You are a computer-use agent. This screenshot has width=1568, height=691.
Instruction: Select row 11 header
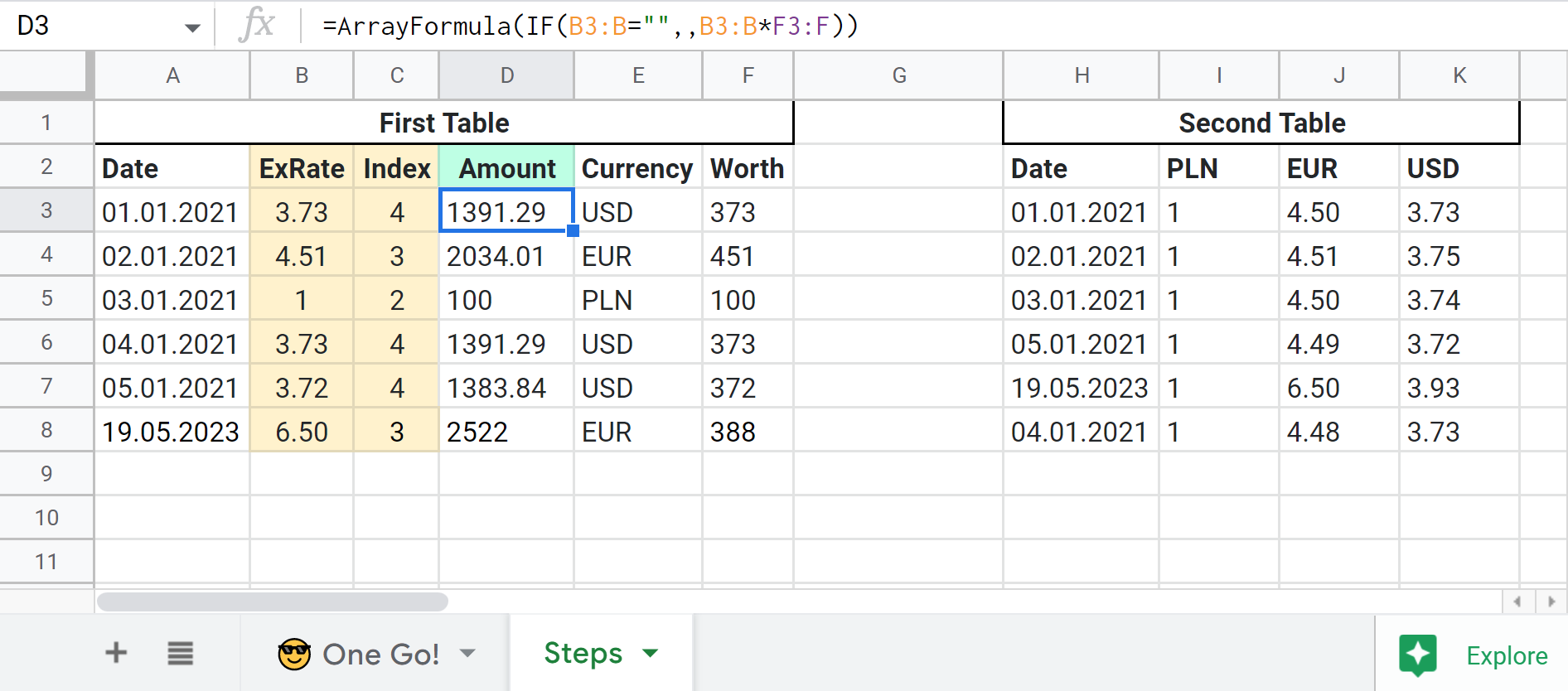(x=46, y=562)
